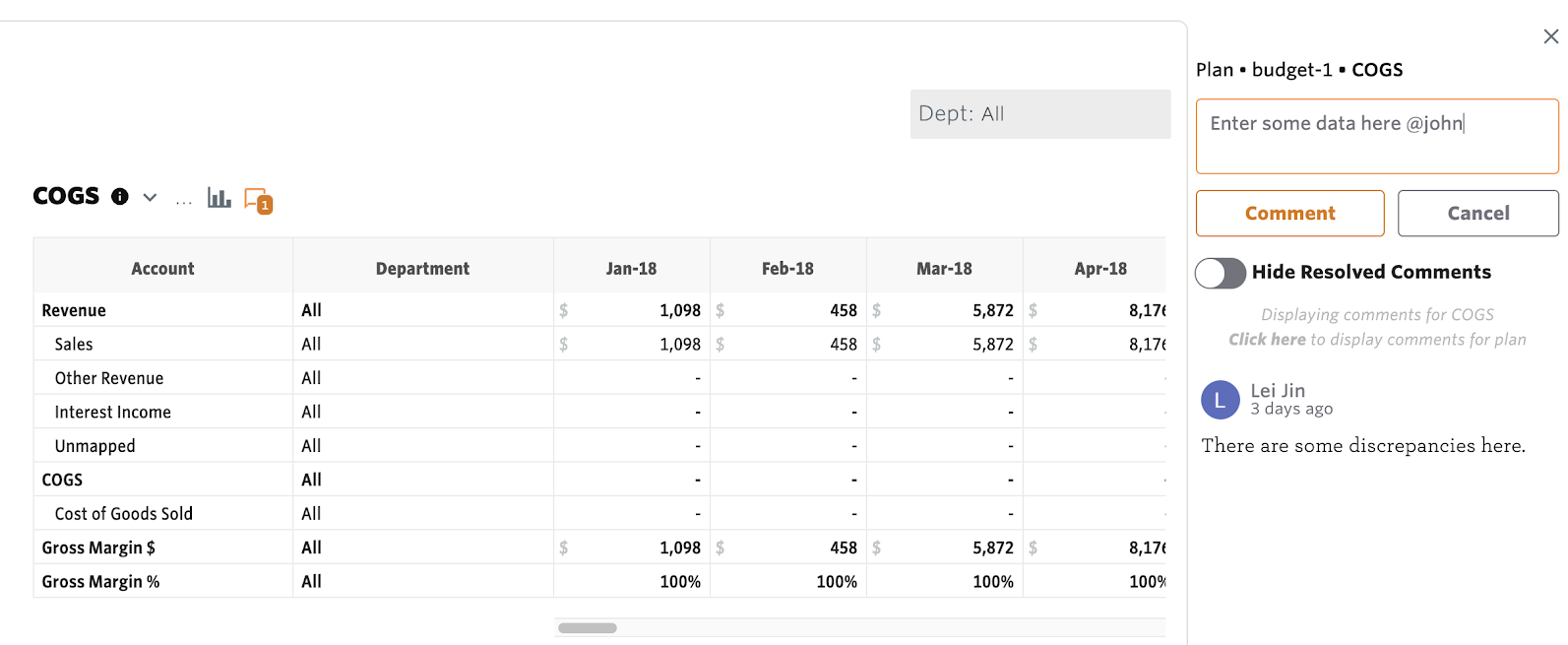This screenshot has width=1568, height=645.
Task: Select the Gross Margin % row
Action: 100,582
